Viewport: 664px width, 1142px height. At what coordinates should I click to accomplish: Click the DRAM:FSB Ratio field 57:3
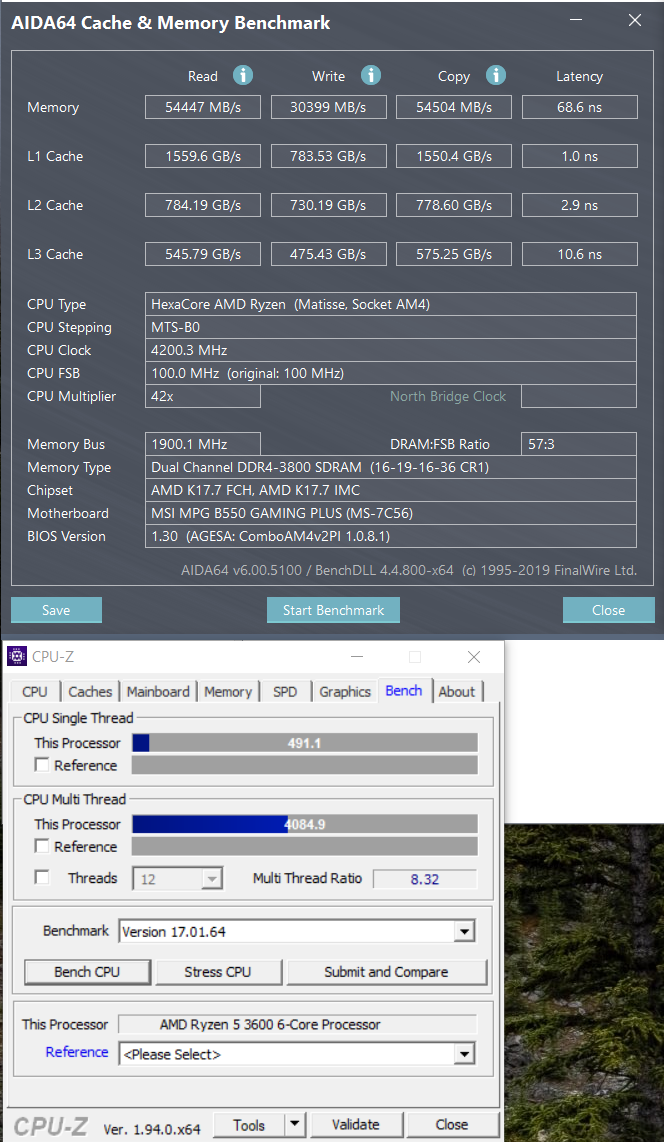(580, 444)
